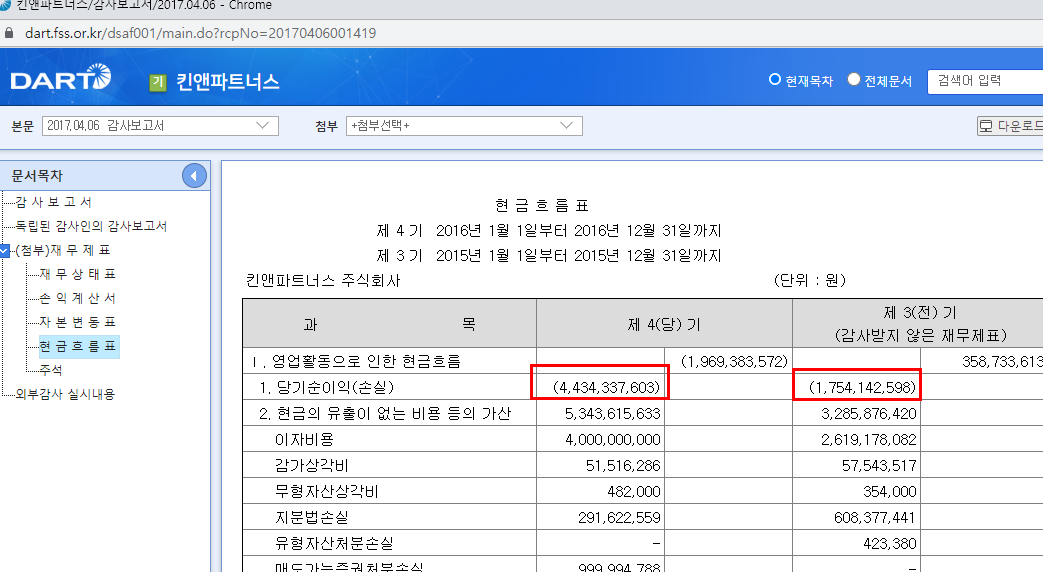This screenshot has height=572, width=1043.
Task: Click the green 기 badge icon
Action: point(158,82)
